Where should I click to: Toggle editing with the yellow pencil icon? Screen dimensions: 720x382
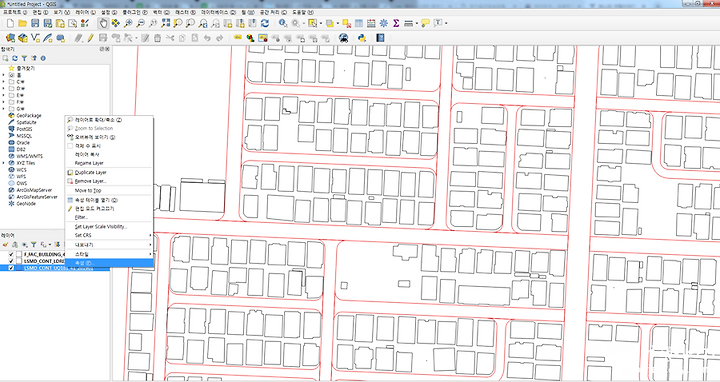click(91, 38)
